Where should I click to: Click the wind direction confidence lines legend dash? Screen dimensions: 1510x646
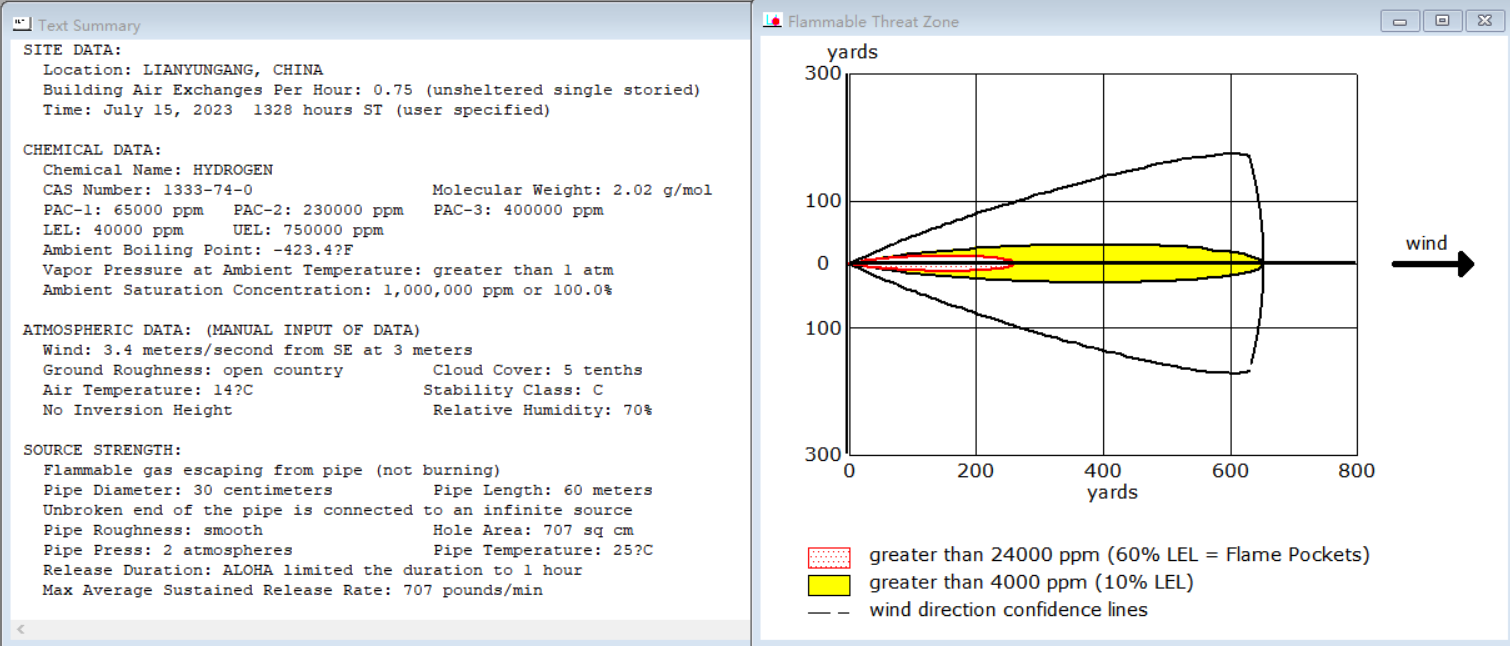pyautogui.click(x=828, y=611)
